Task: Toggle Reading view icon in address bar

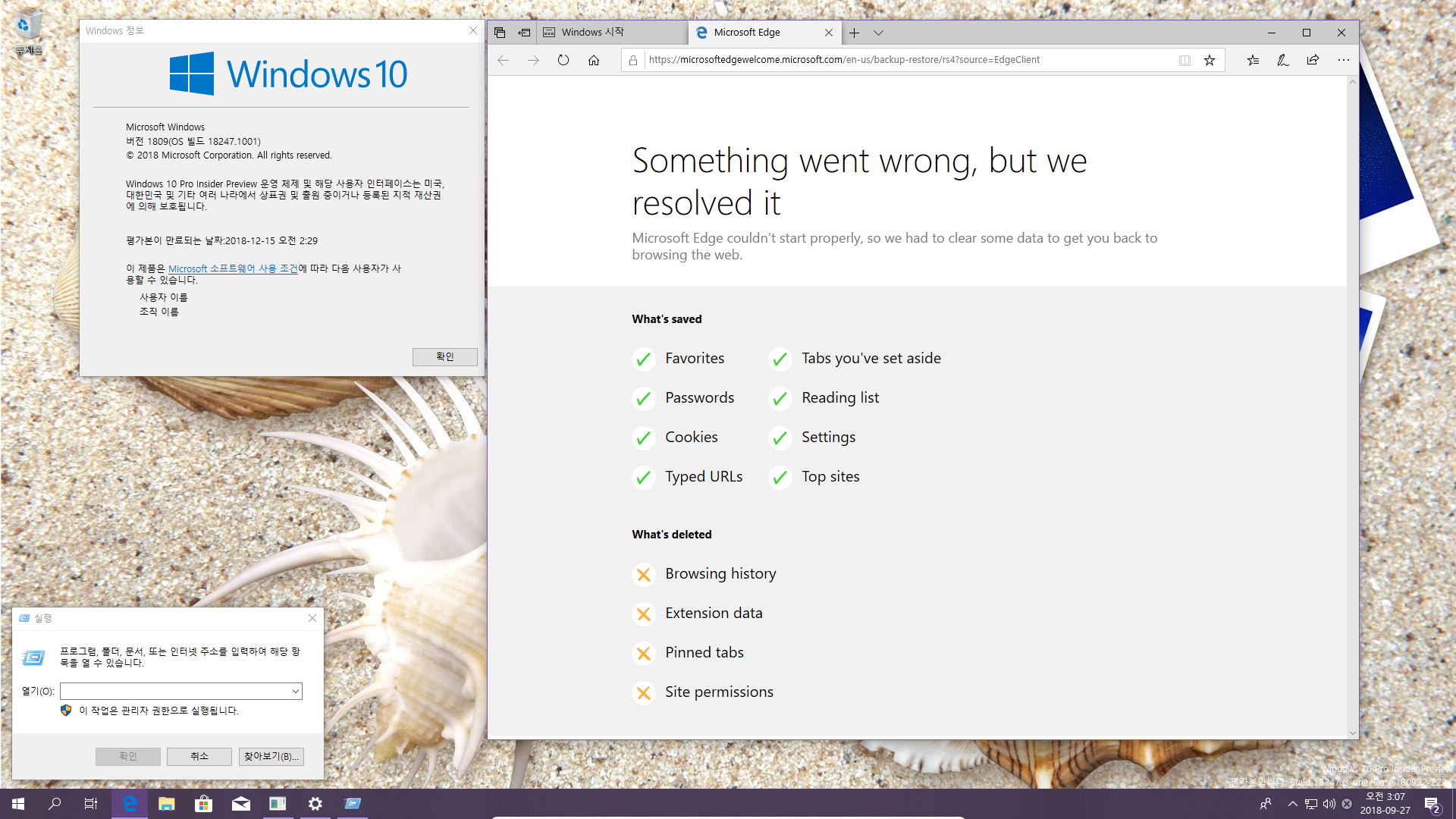Action: [x=1185, y=60]
